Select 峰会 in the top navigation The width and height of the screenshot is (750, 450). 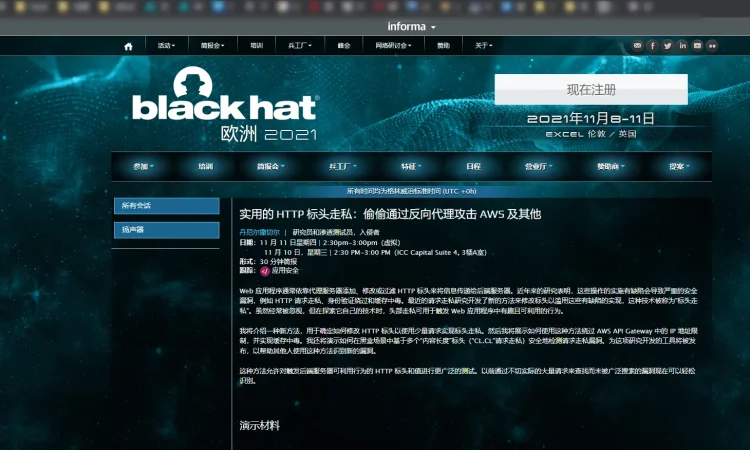coord(344,45)
